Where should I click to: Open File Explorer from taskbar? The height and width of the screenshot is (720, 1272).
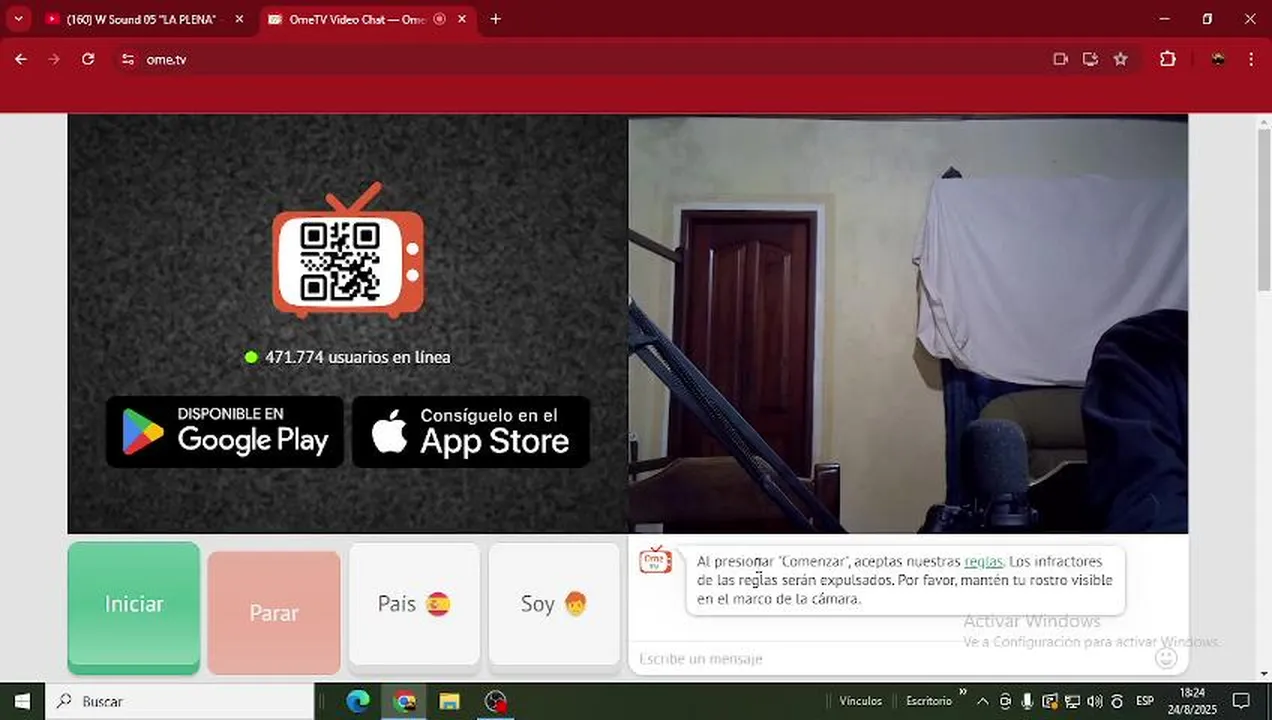(449, 701)
